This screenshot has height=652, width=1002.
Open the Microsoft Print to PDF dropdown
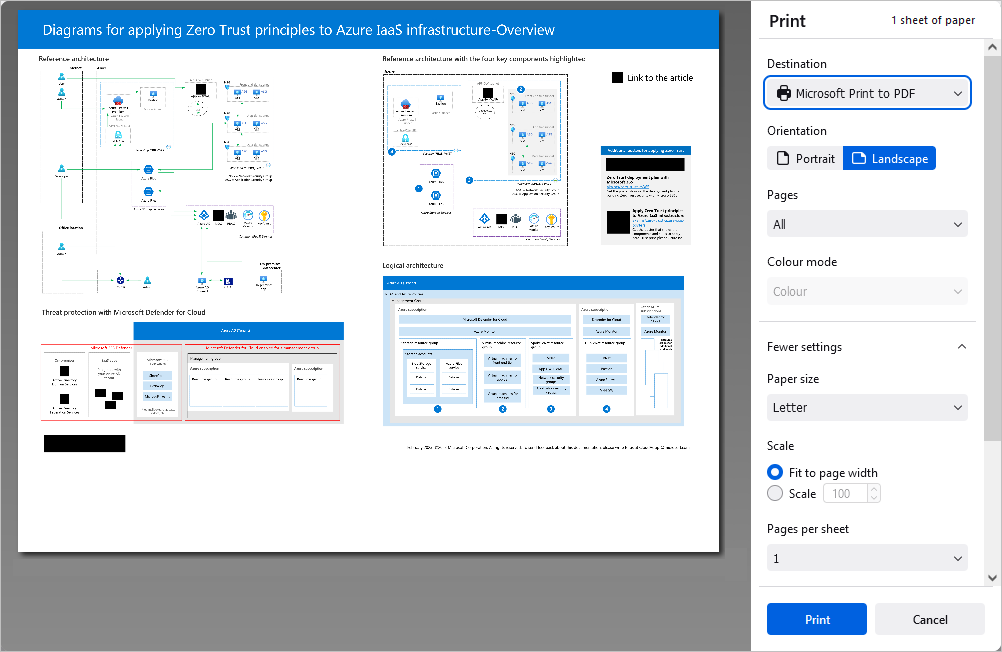(867, 94)
